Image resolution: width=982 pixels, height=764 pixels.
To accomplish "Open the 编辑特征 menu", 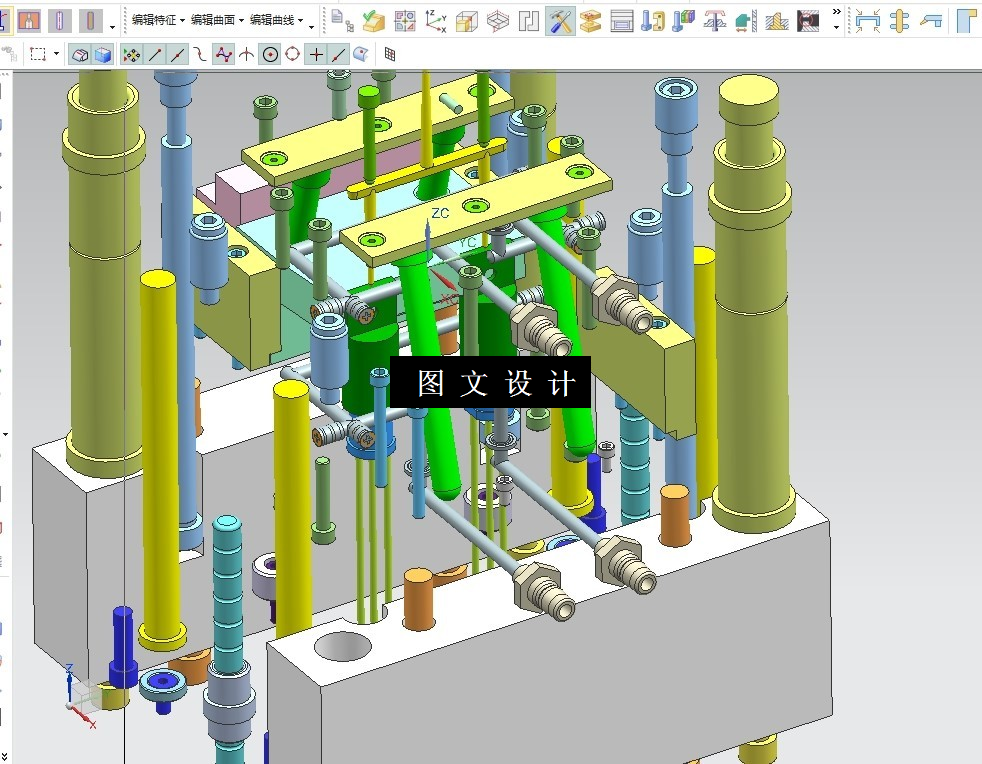I will (x=153, y=20).
